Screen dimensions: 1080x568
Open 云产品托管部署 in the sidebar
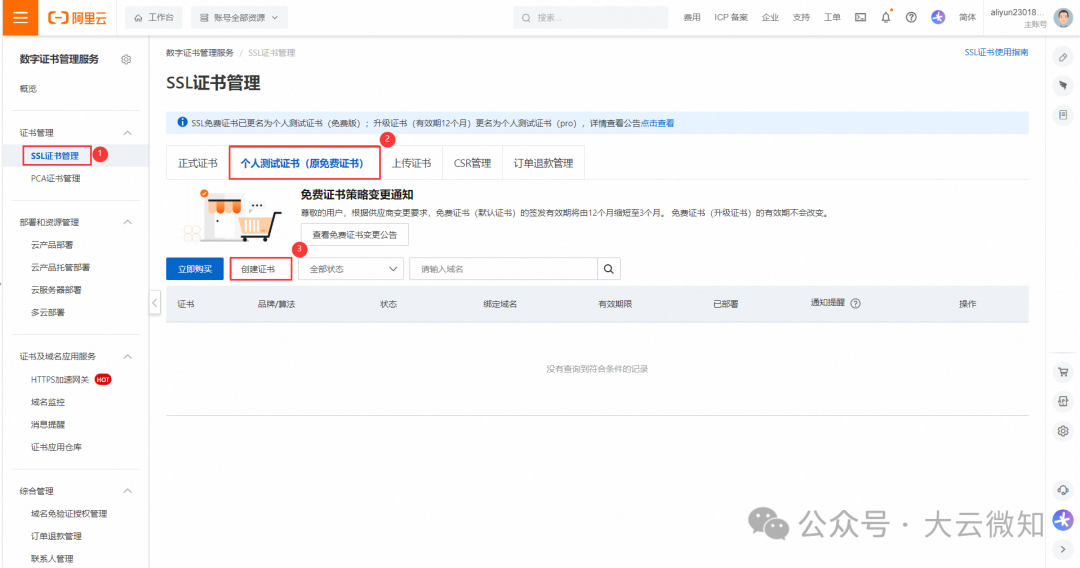[x=60, y=267]
